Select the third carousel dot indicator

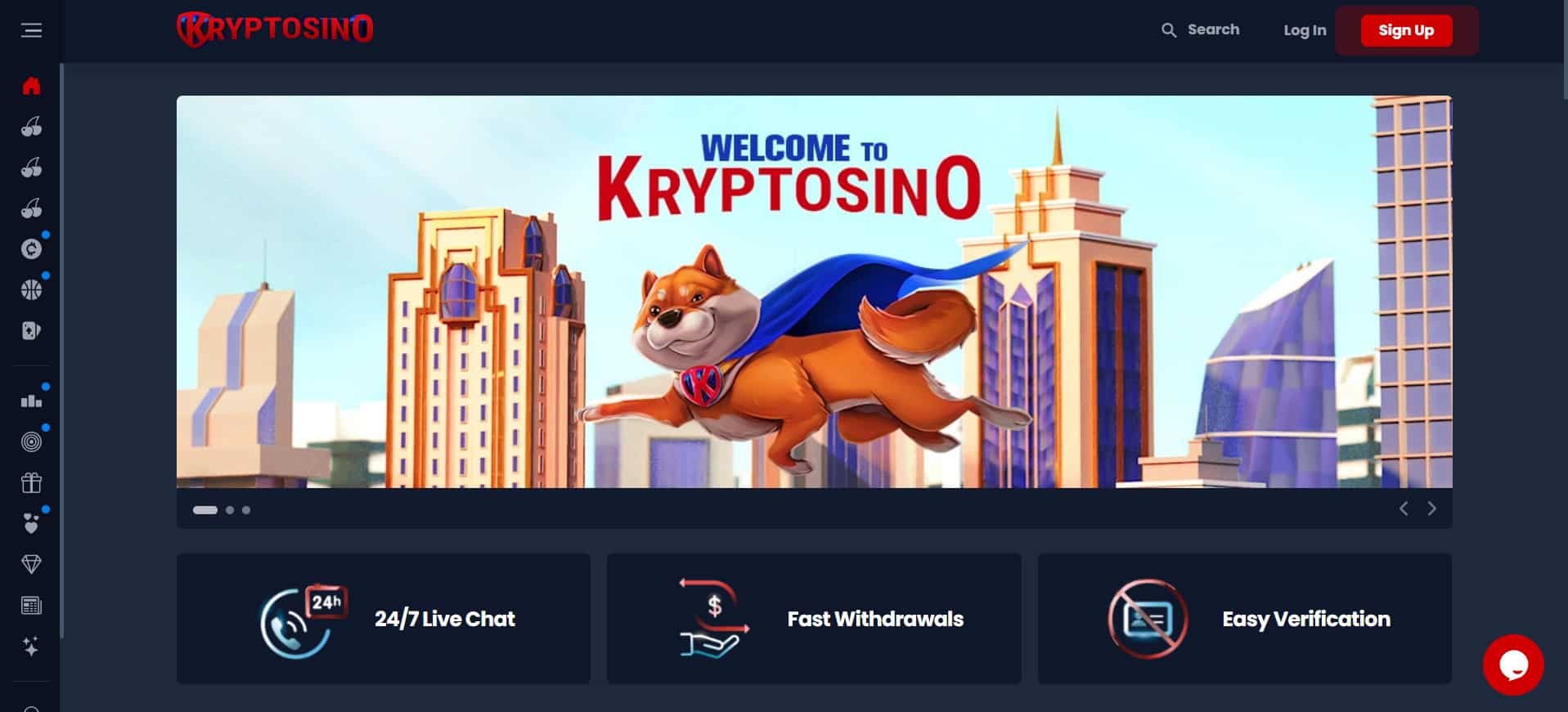pyautogui.click(x=246, y=510)
